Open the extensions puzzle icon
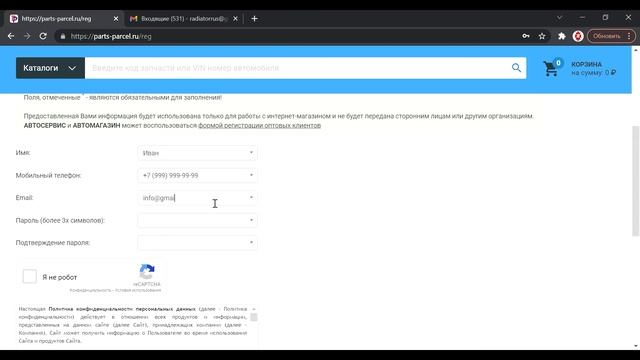This screenshot has height=360, width=640. pyautogui.click(x=562, y=36)
